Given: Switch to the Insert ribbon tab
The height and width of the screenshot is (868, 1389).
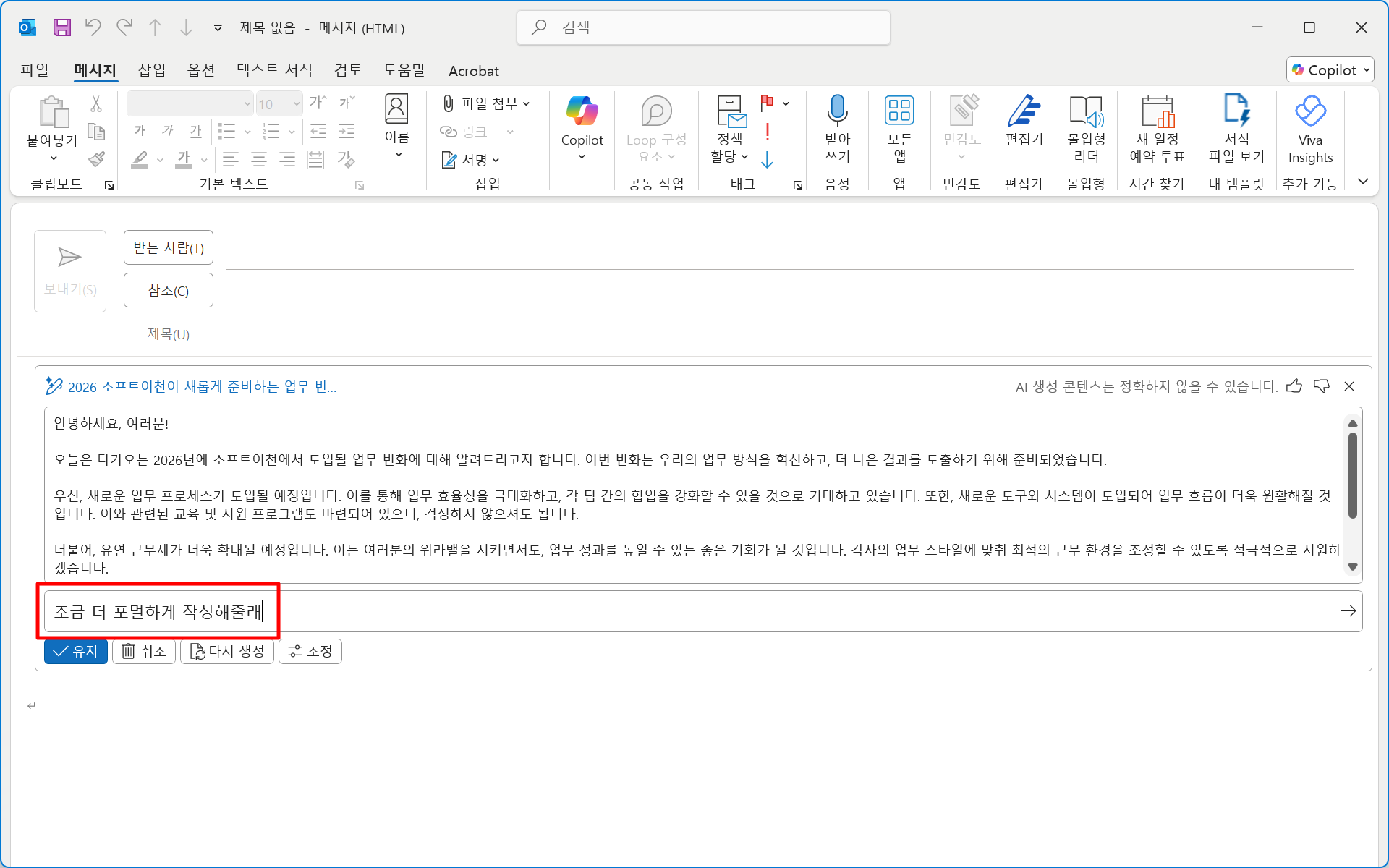Looking at the screenshot, I should click(x=151, y=70).
